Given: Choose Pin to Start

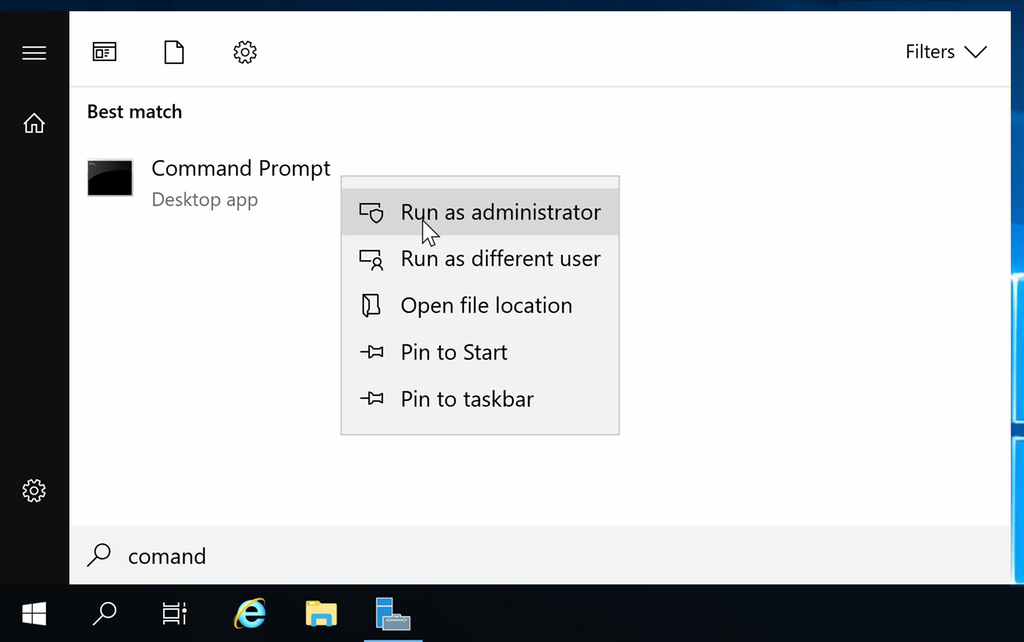Looking at the screenshot, I should (480, 352).
